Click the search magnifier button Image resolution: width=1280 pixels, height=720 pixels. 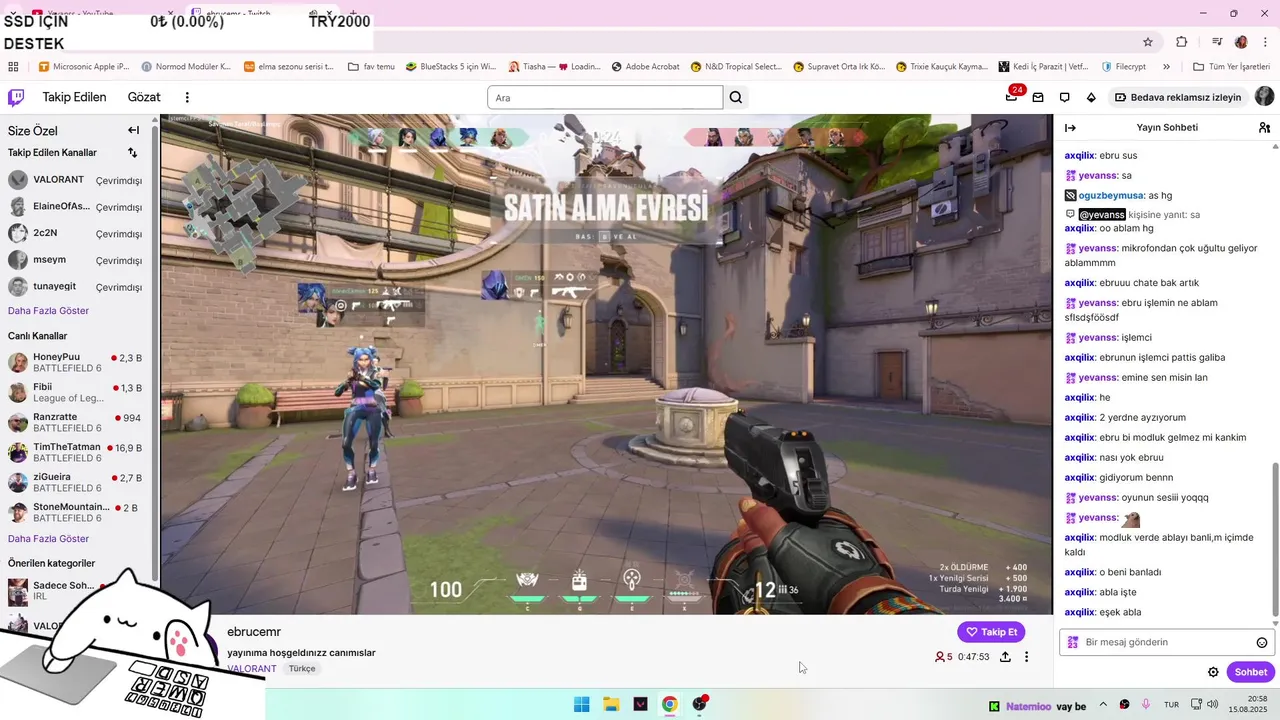(736, 97)
